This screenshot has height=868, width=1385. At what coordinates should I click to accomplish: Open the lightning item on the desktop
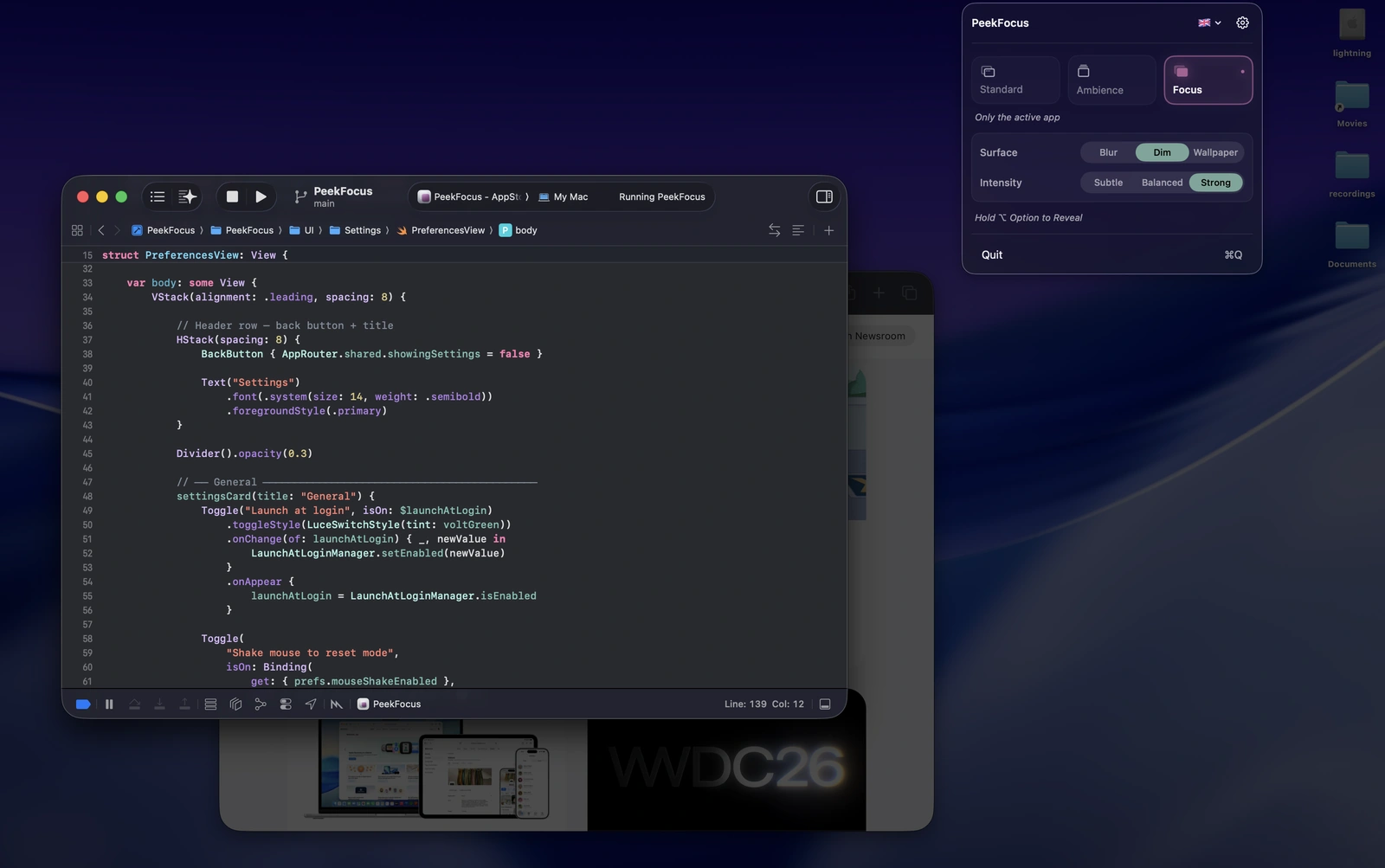[1351, 33]
